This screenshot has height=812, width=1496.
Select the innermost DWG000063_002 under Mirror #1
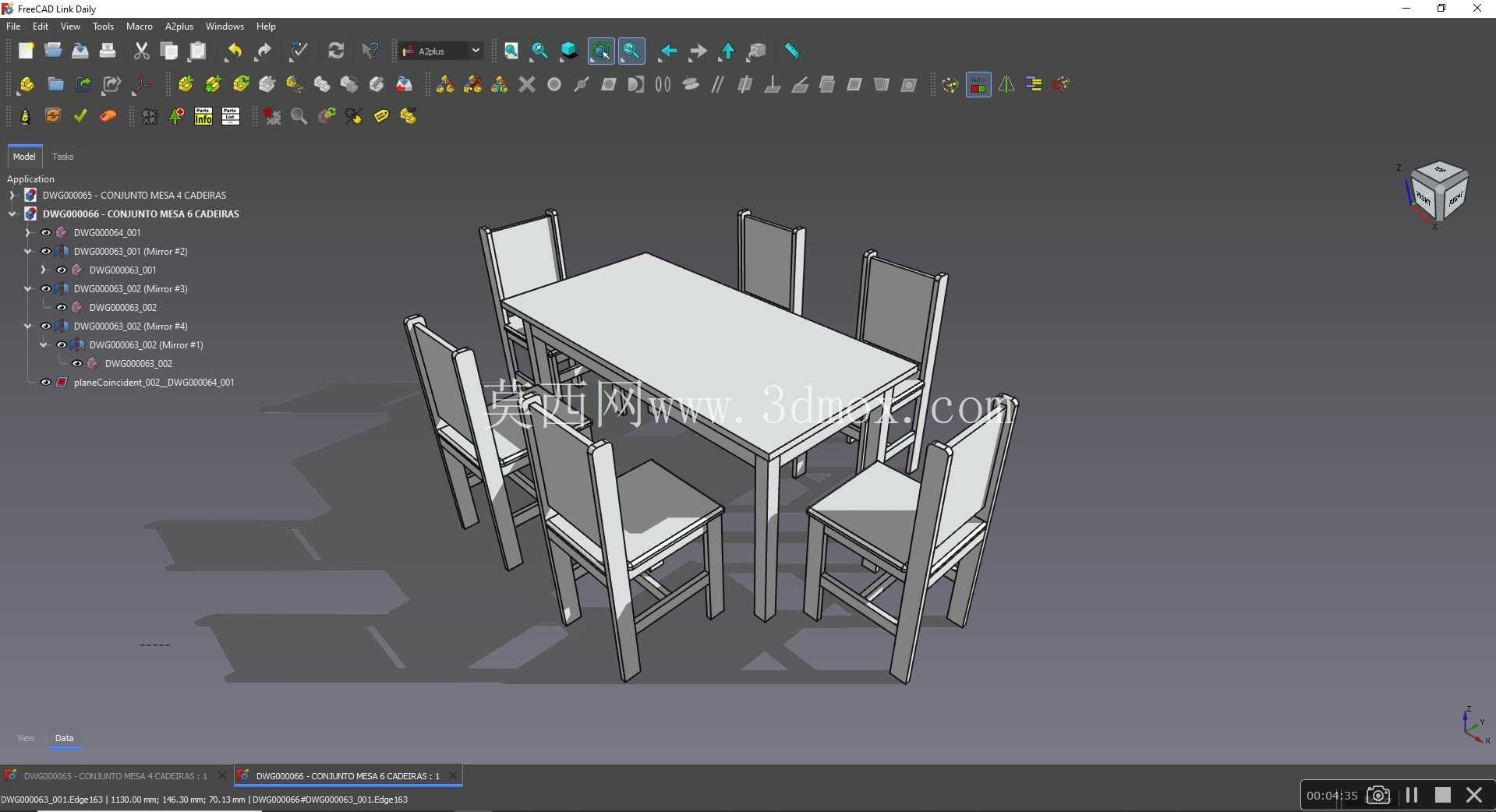(x=139, y=363)
